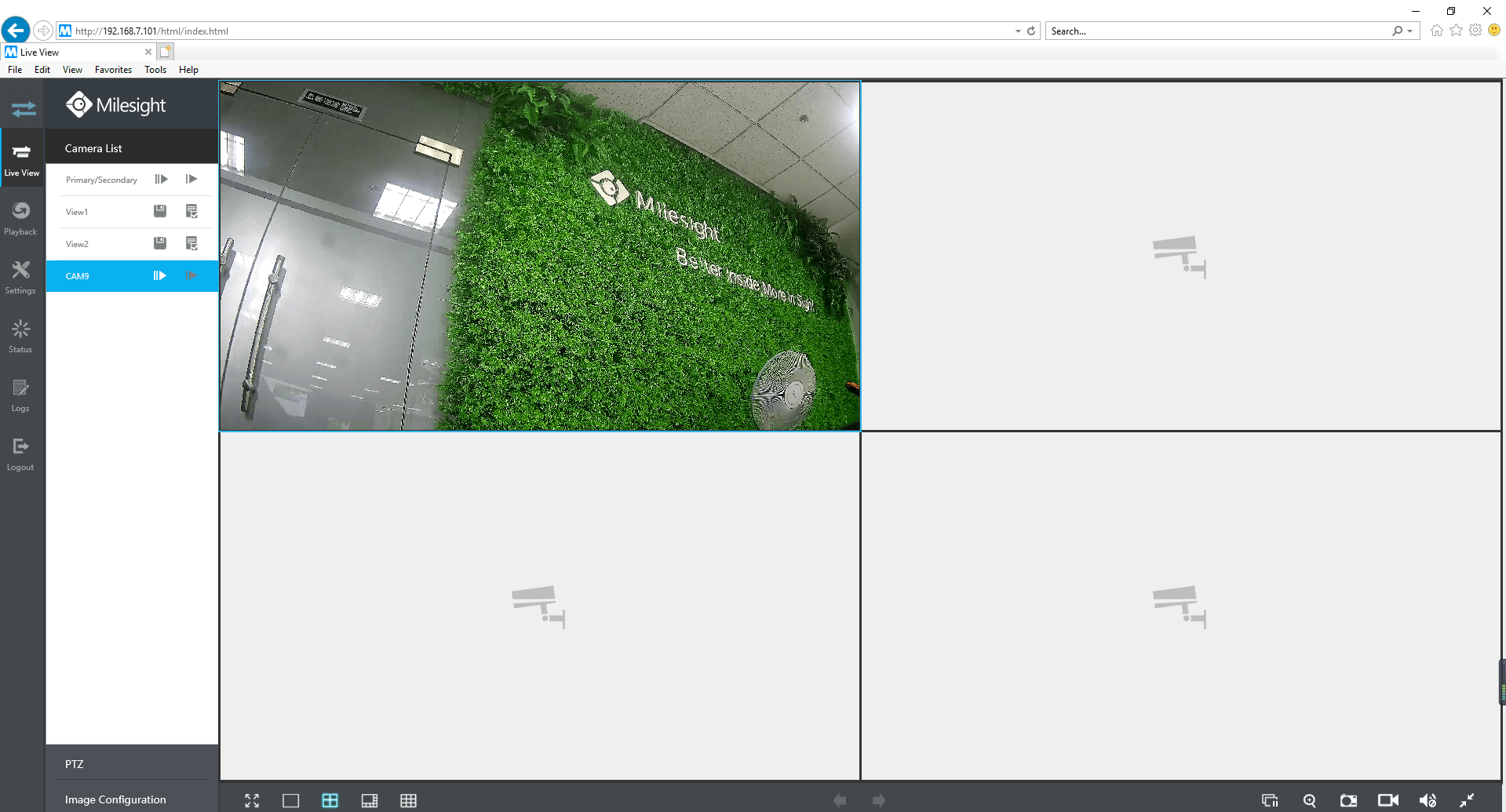Open the View menu
Image resolution: width=1506 pixels, height=812 pixels.
tap(72, 70)
